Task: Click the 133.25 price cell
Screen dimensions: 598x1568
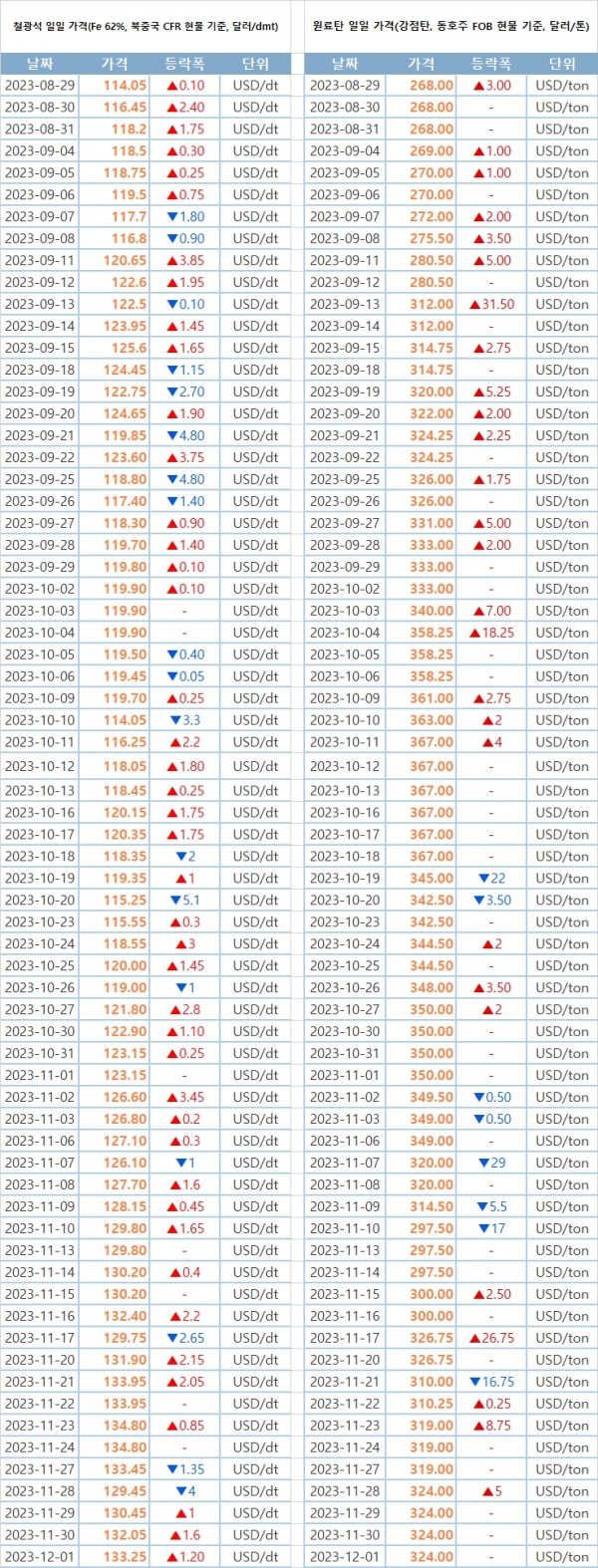Action: click(x=125, y=1557)
